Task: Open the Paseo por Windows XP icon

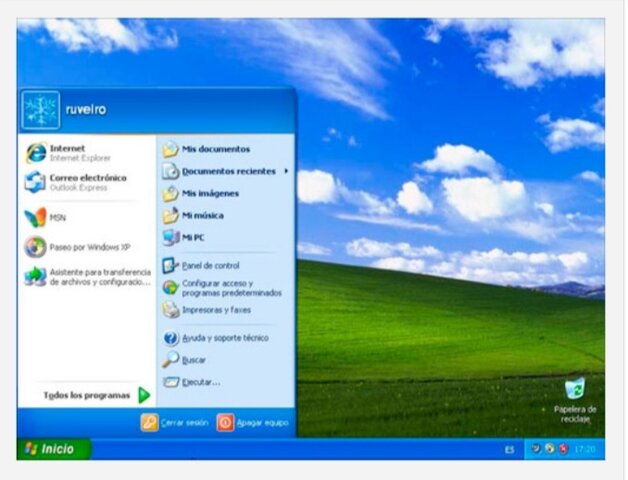Action: [35, 247]
